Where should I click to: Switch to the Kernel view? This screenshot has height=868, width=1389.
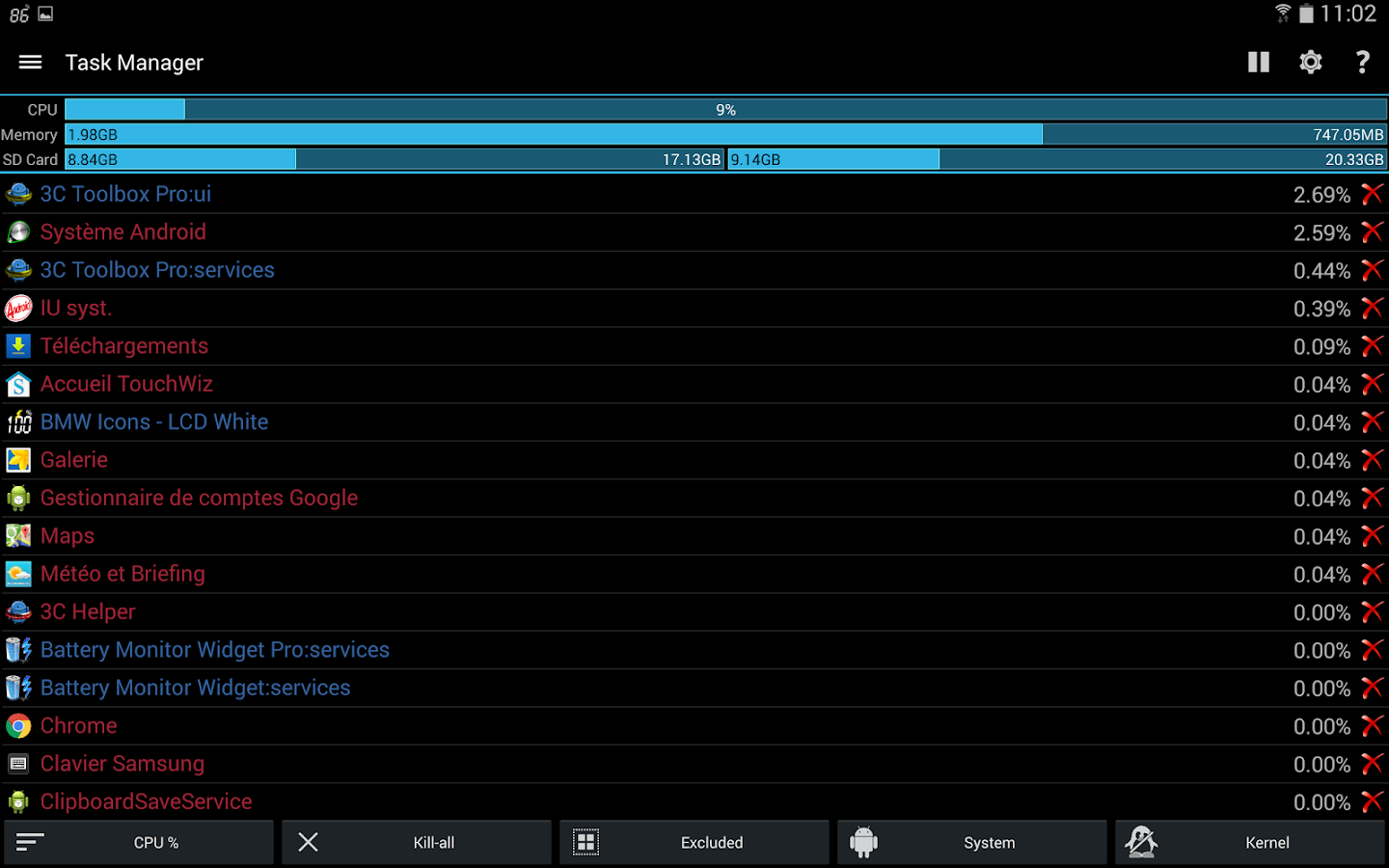(x=1249, y=842)
